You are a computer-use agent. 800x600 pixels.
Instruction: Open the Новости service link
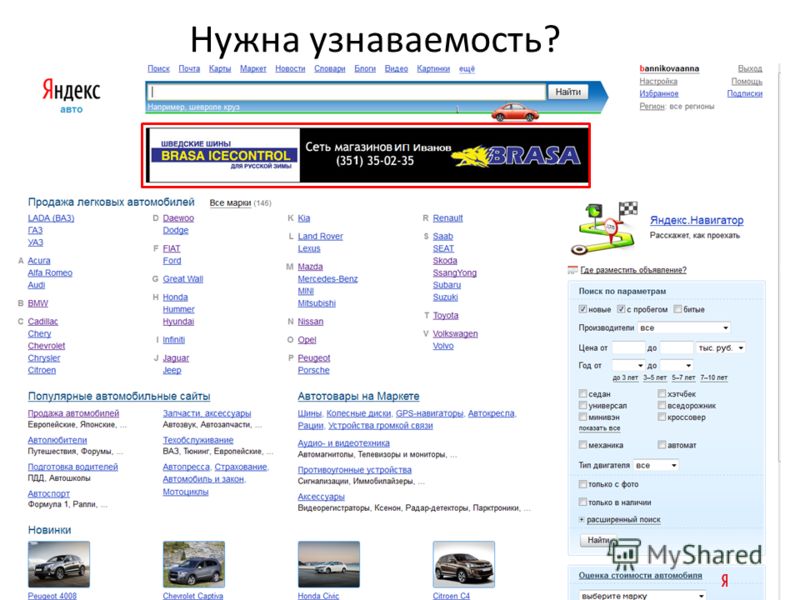[290, 68]
